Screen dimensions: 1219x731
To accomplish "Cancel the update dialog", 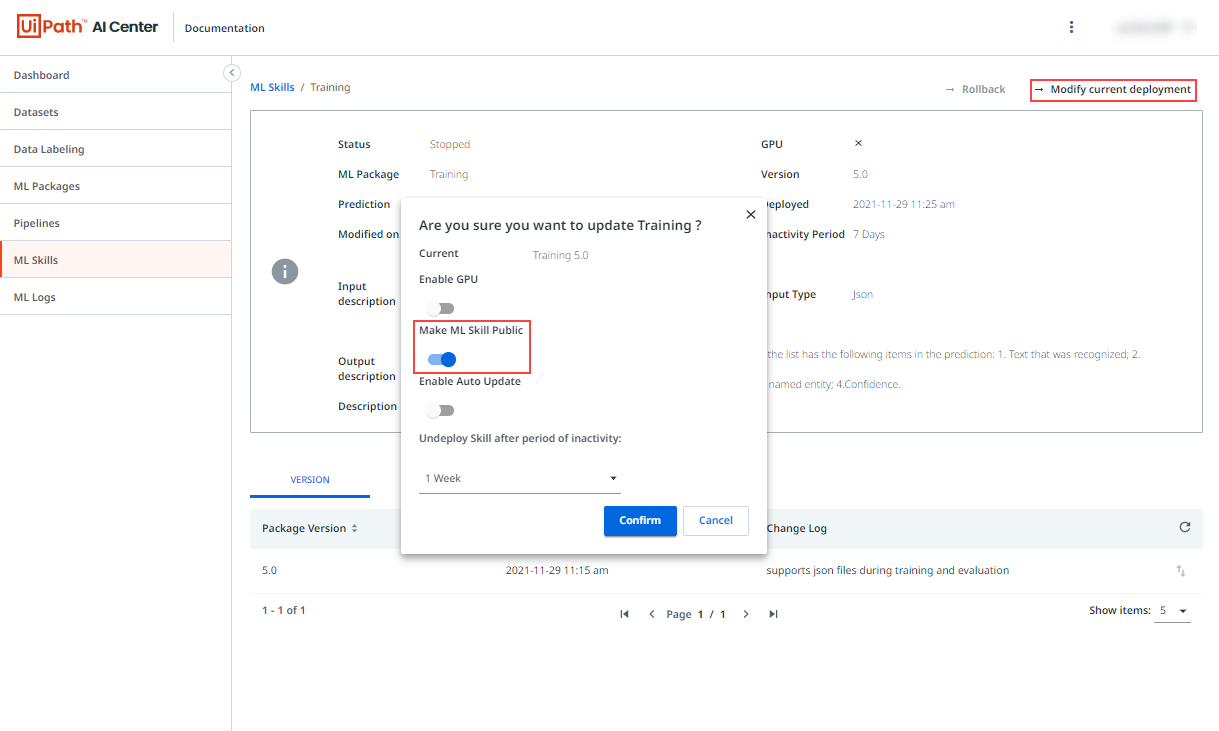I will point(716,520).
